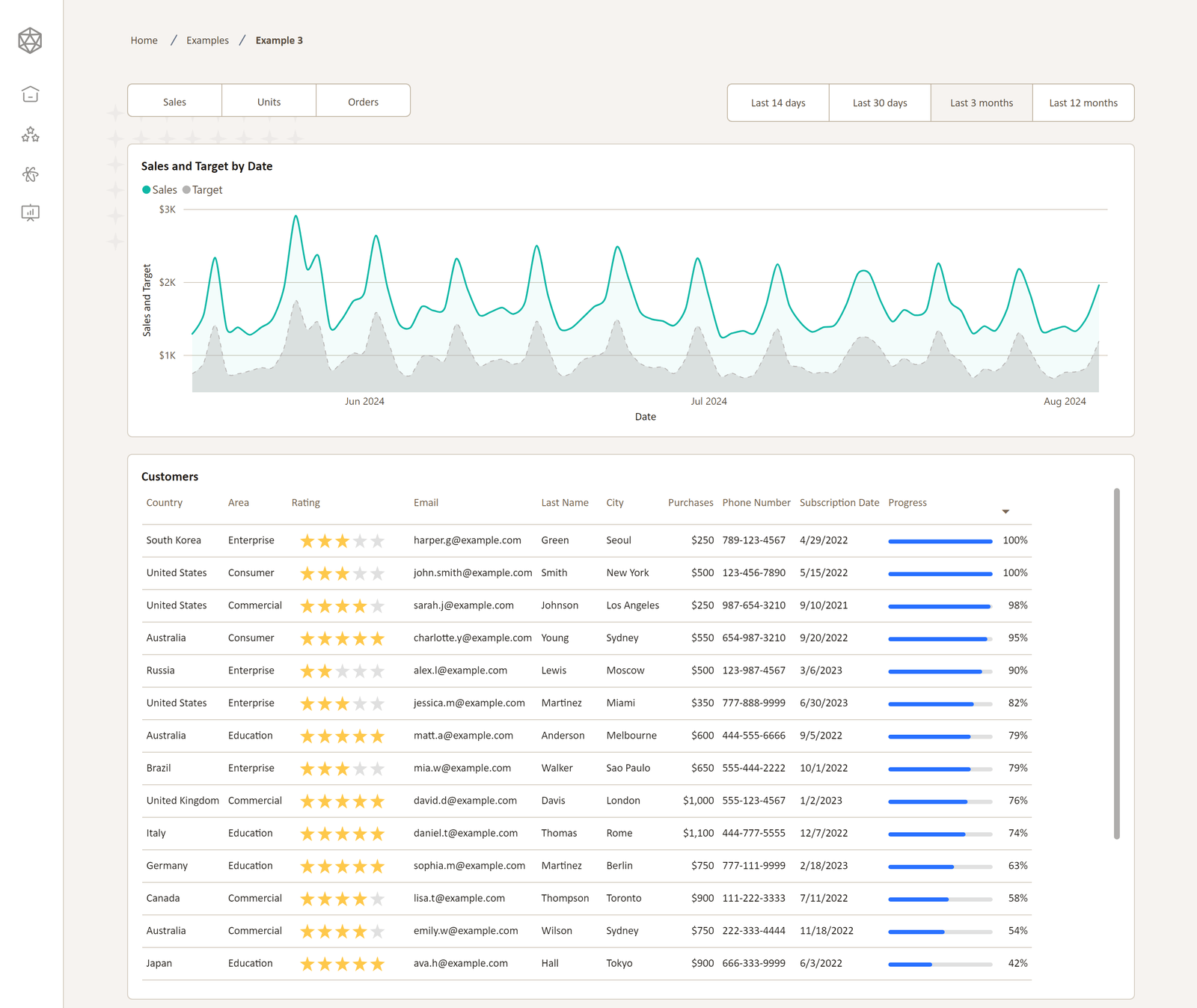Toggle the Target series in the chart legend
This screenshot has height=1008, width=1197.
(x=187, y=190)
